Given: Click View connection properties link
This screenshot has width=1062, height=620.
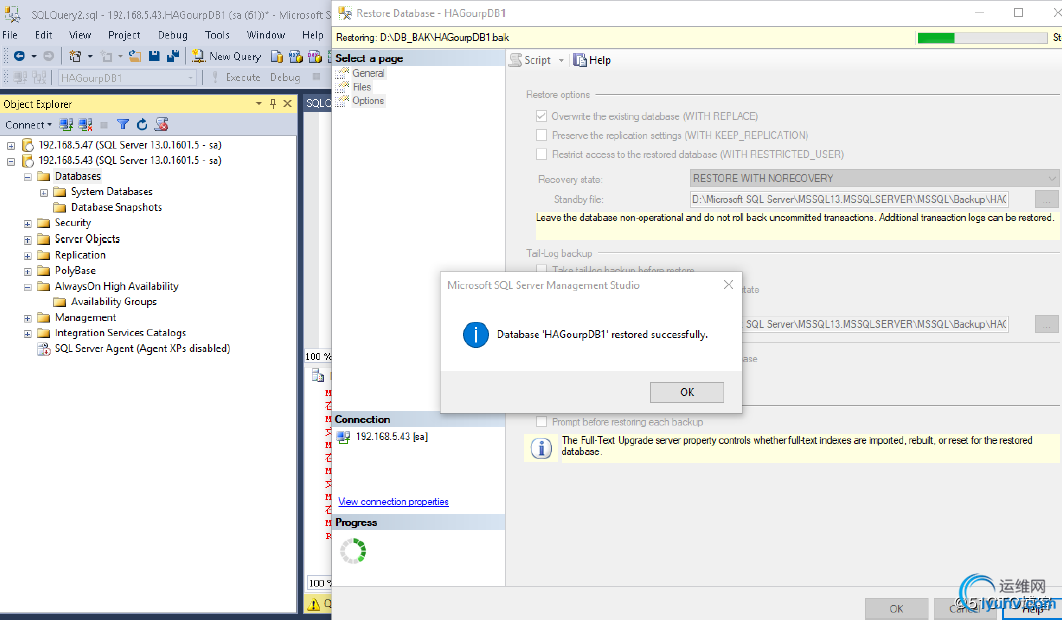Looking at the screenshot, I should pos(394,502).
